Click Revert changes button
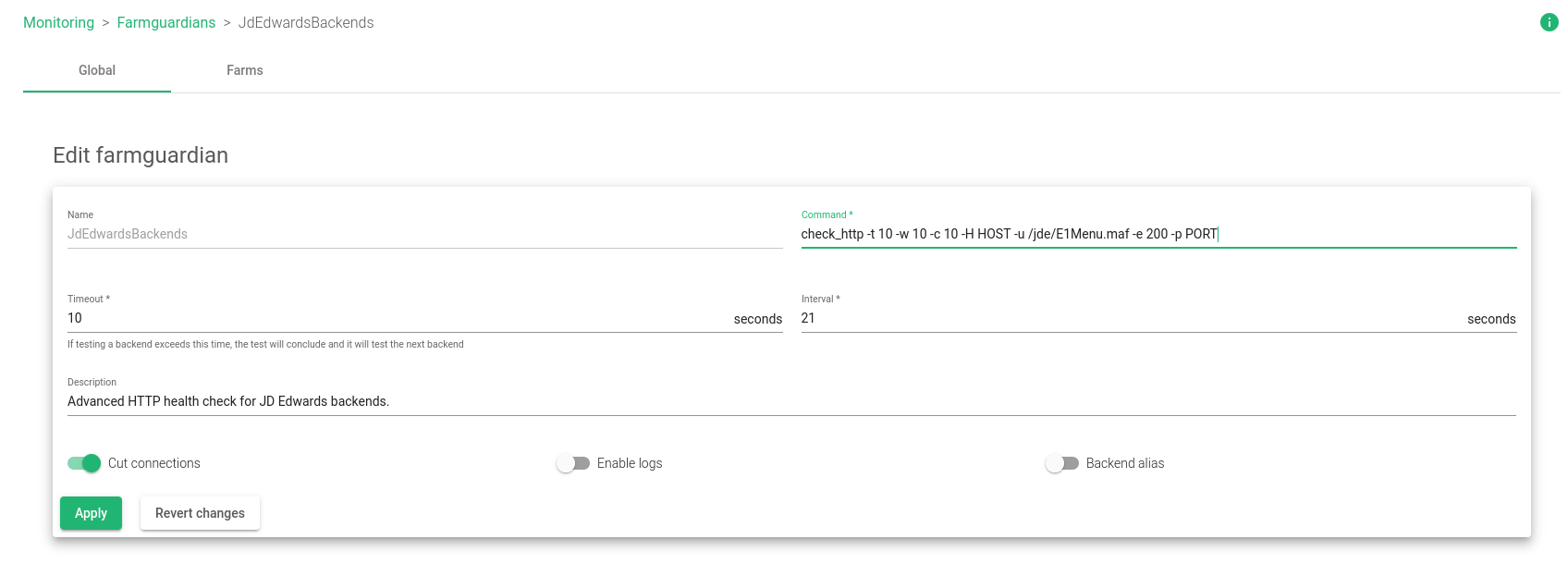 click(200, 513)
